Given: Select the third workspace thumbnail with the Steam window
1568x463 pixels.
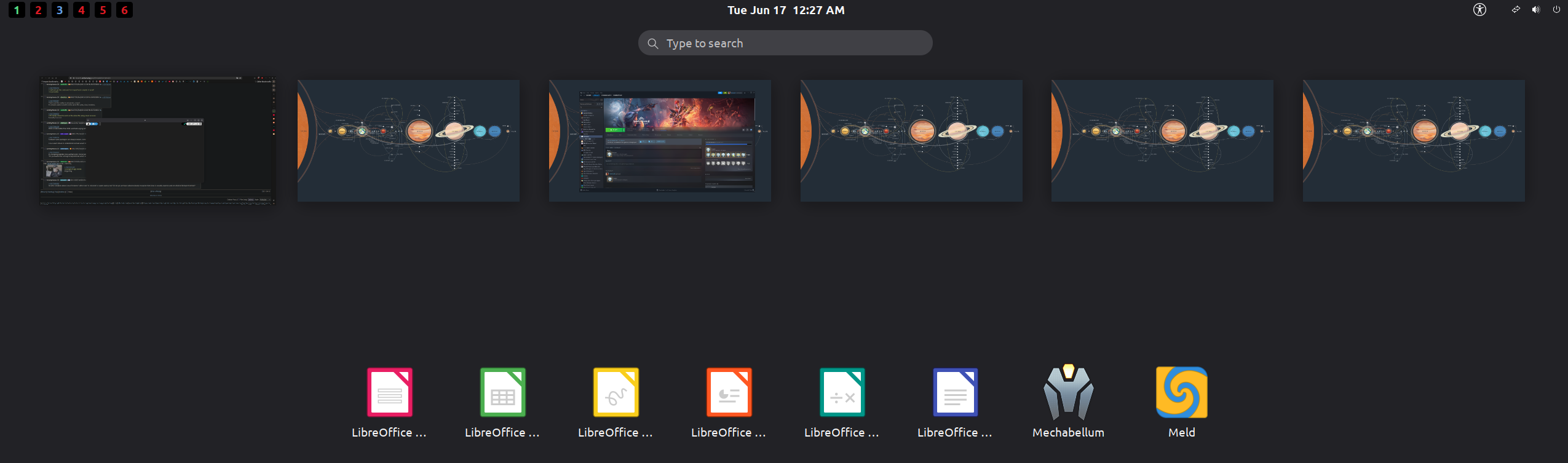Looking at the screenshot, I should click(x=660, y=141).
